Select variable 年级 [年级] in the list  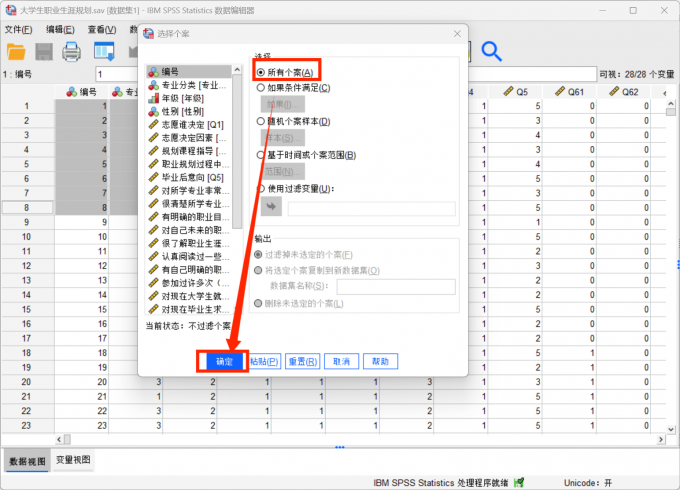[189, 98]
